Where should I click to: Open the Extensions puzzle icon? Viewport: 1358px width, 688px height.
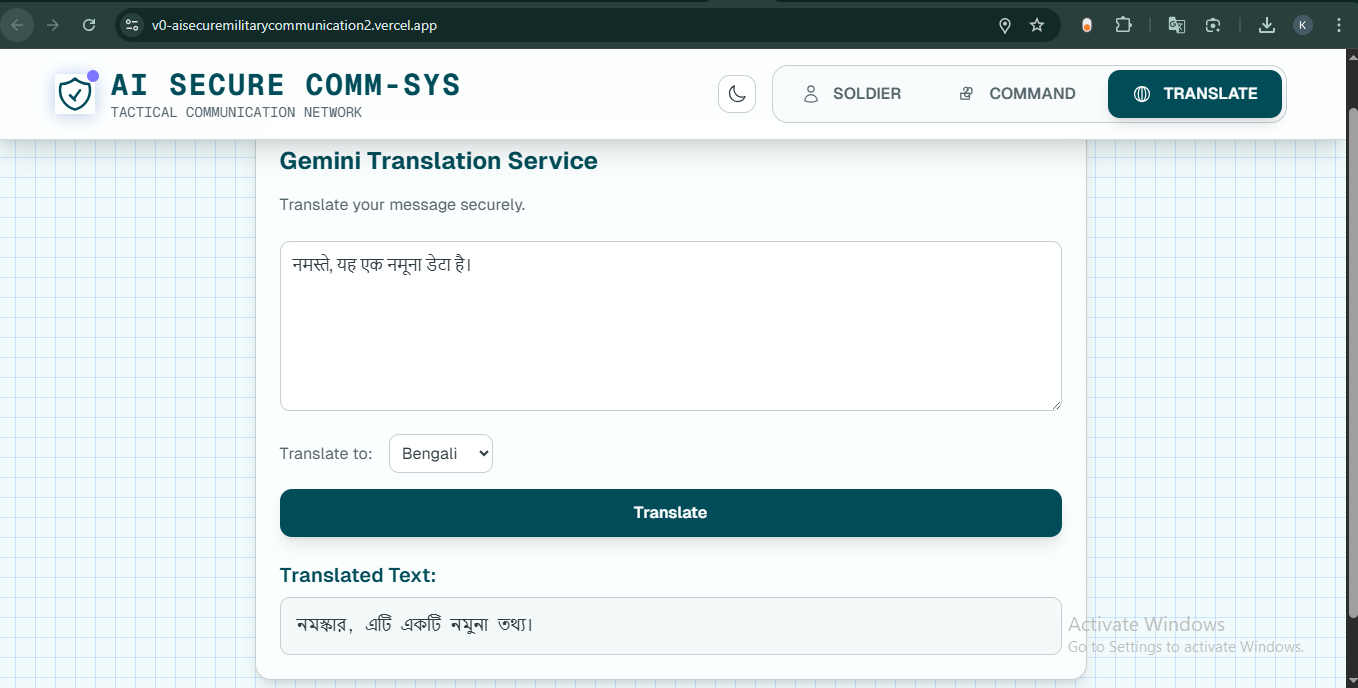pos(1123,25)
